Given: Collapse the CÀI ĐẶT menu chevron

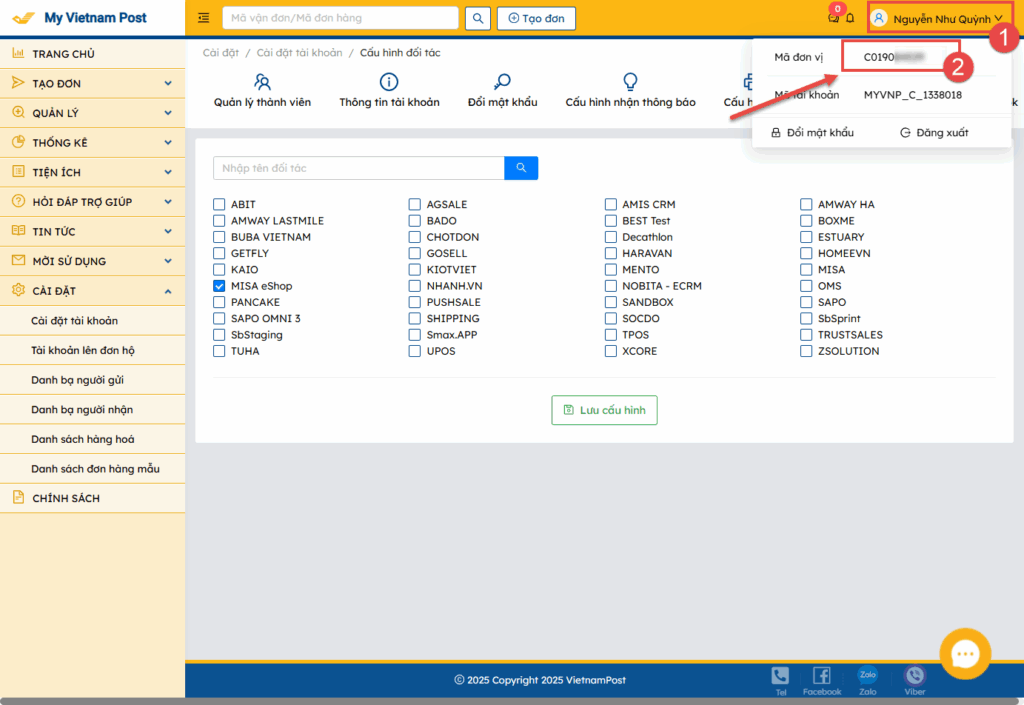Looking at the screenshot, I should 168,291.
